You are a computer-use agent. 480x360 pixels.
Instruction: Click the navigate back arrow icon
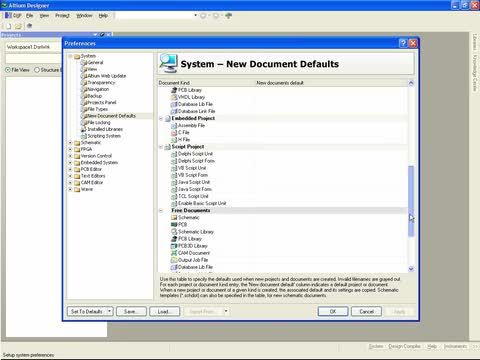203,16
